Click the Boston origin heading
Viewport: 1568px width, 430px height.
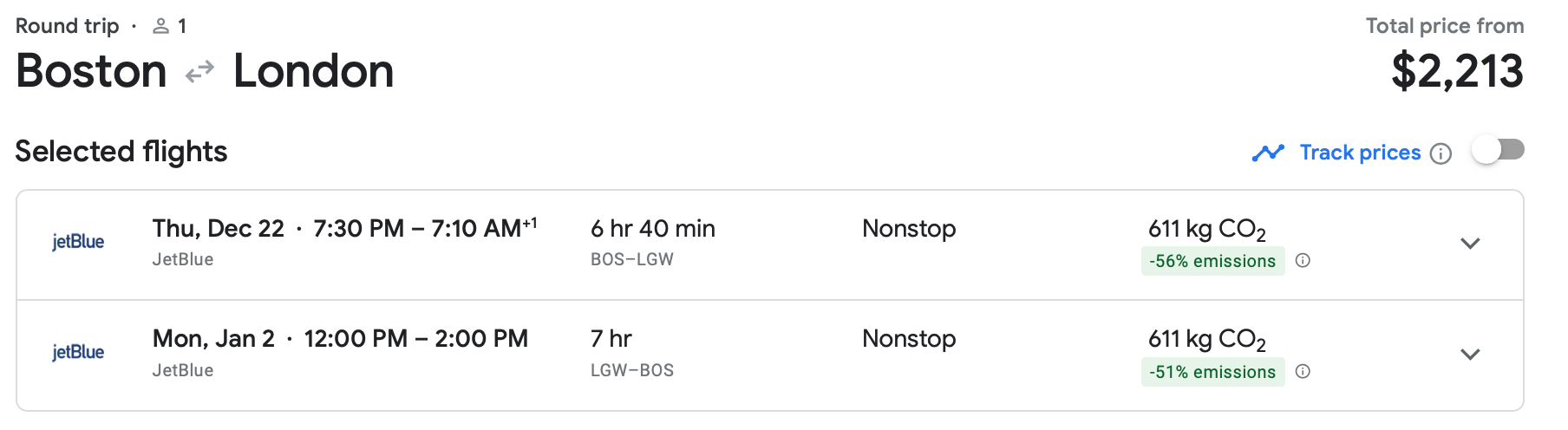pos(91,71)
